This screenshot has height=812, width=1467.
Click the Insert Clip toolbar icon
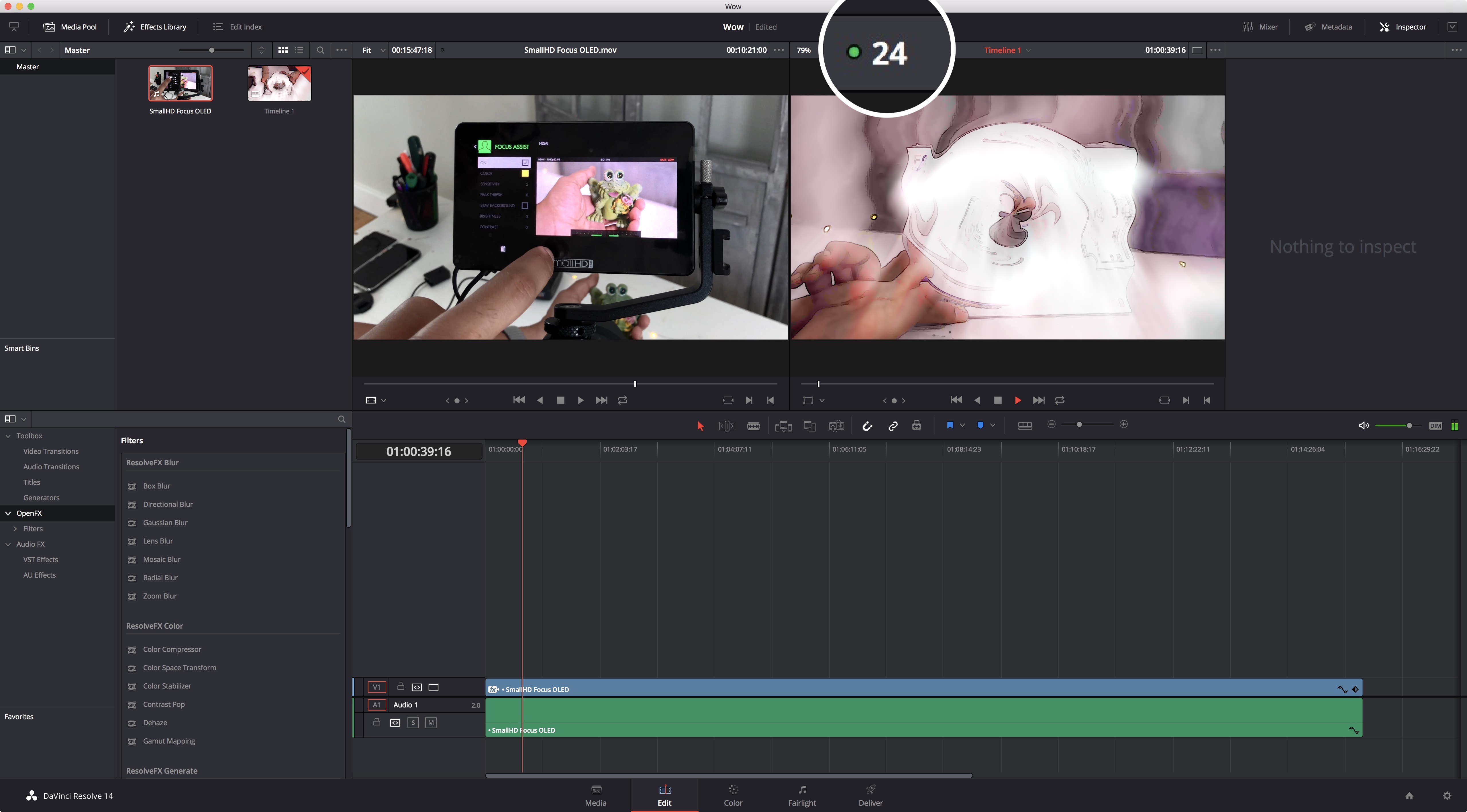pos(783,426)
